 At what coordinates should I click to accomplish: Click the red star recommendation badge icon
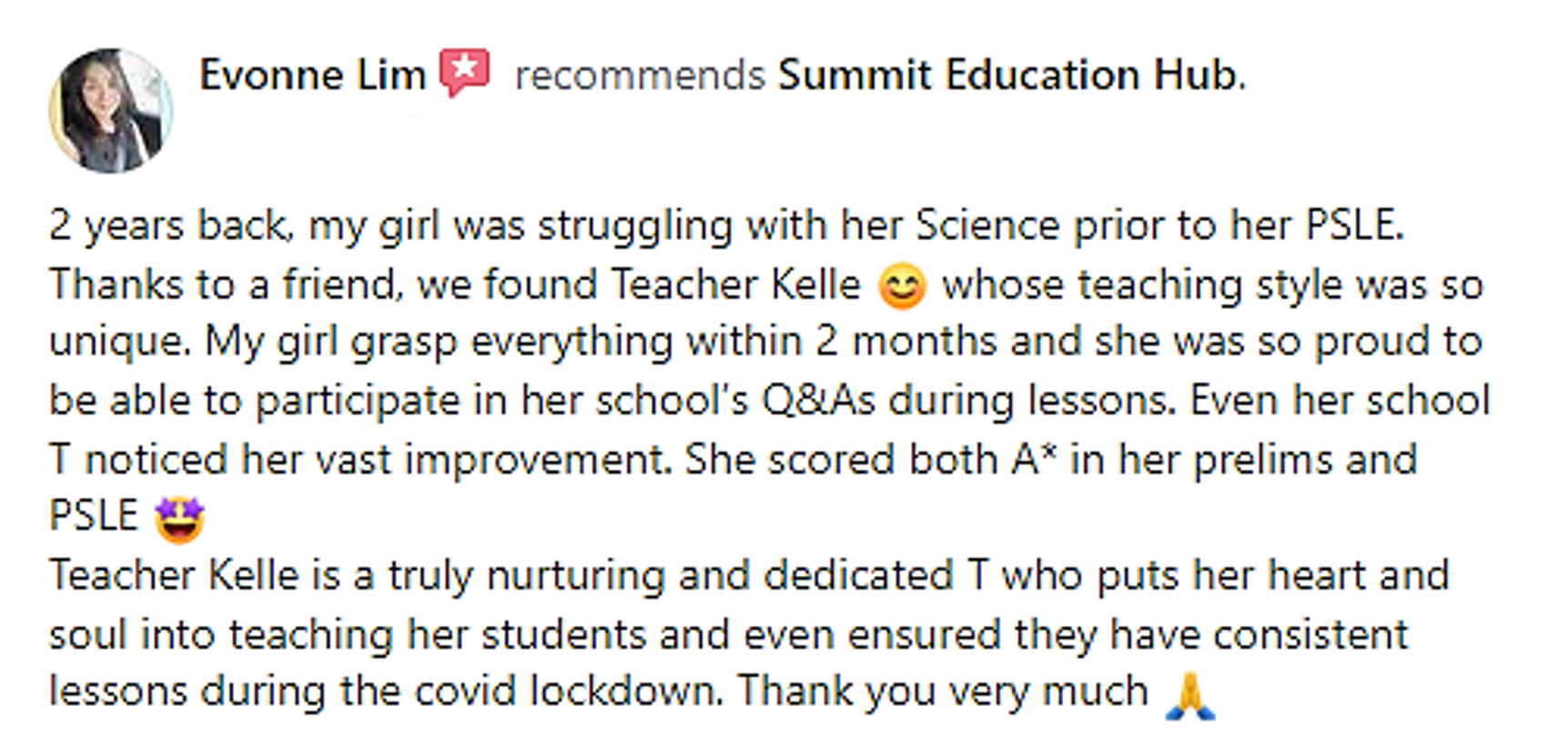click(x=465, y=73)
